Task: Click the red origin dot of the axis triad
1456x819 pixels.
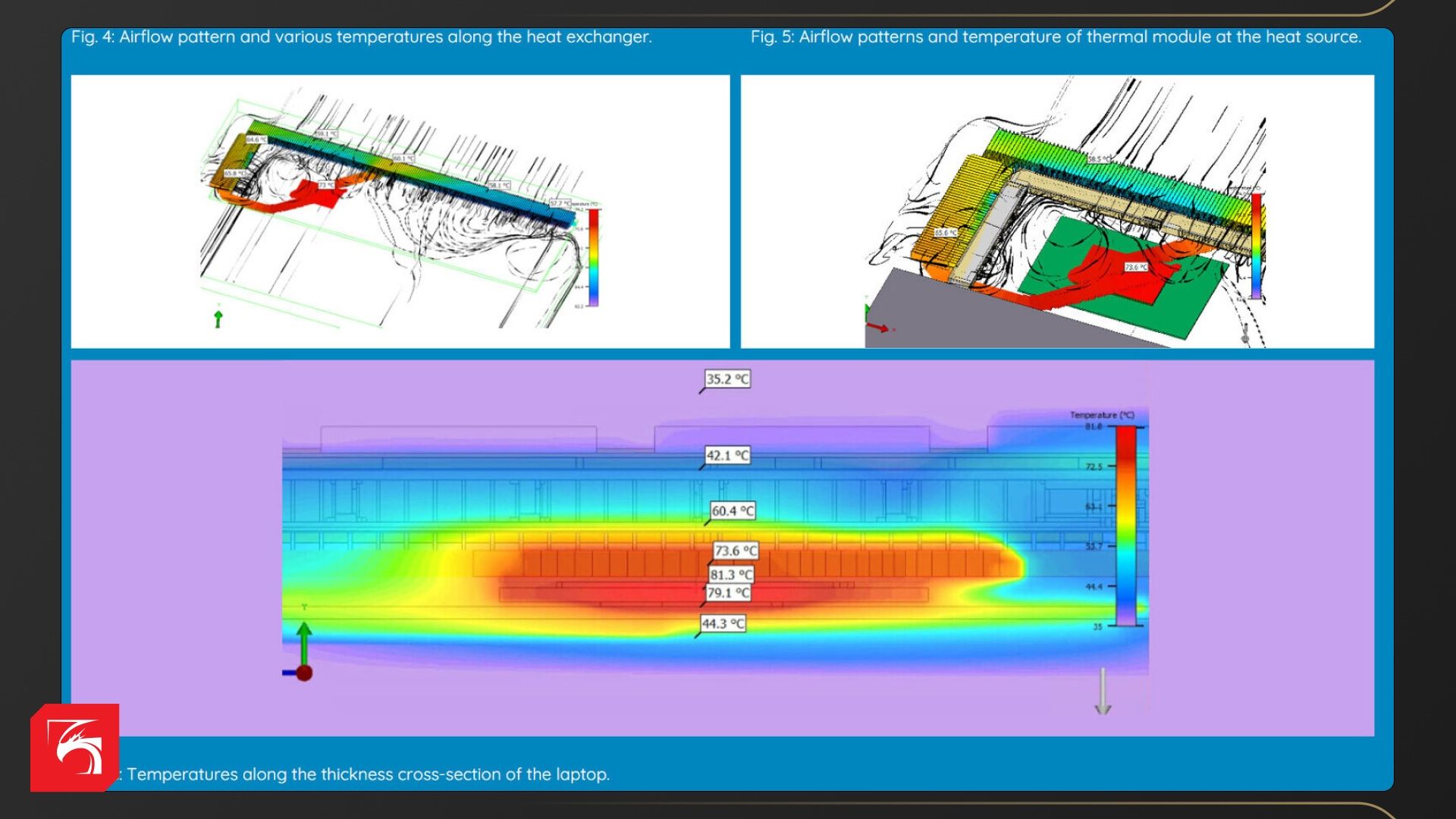Action: [x=304, y=673]
